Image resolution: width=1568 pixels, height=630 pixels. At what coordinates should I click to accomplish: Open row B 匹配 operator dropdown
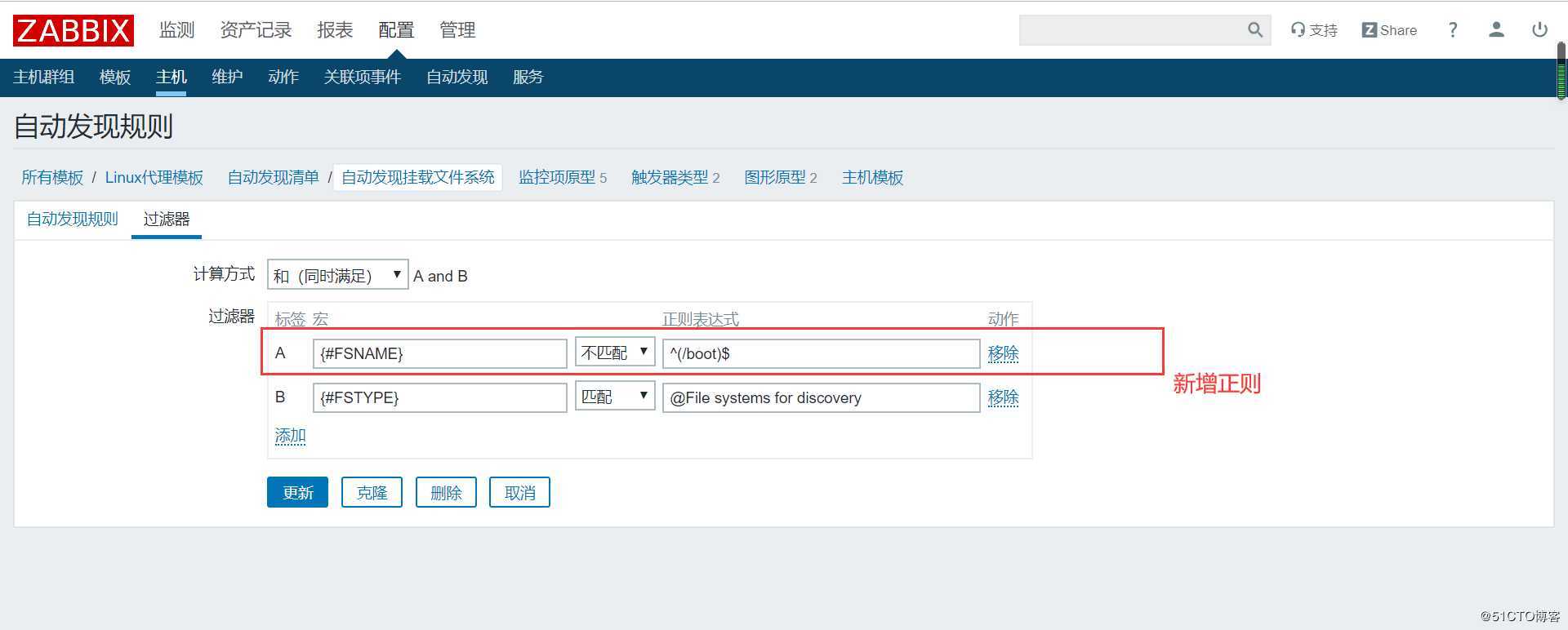(615, 396)
